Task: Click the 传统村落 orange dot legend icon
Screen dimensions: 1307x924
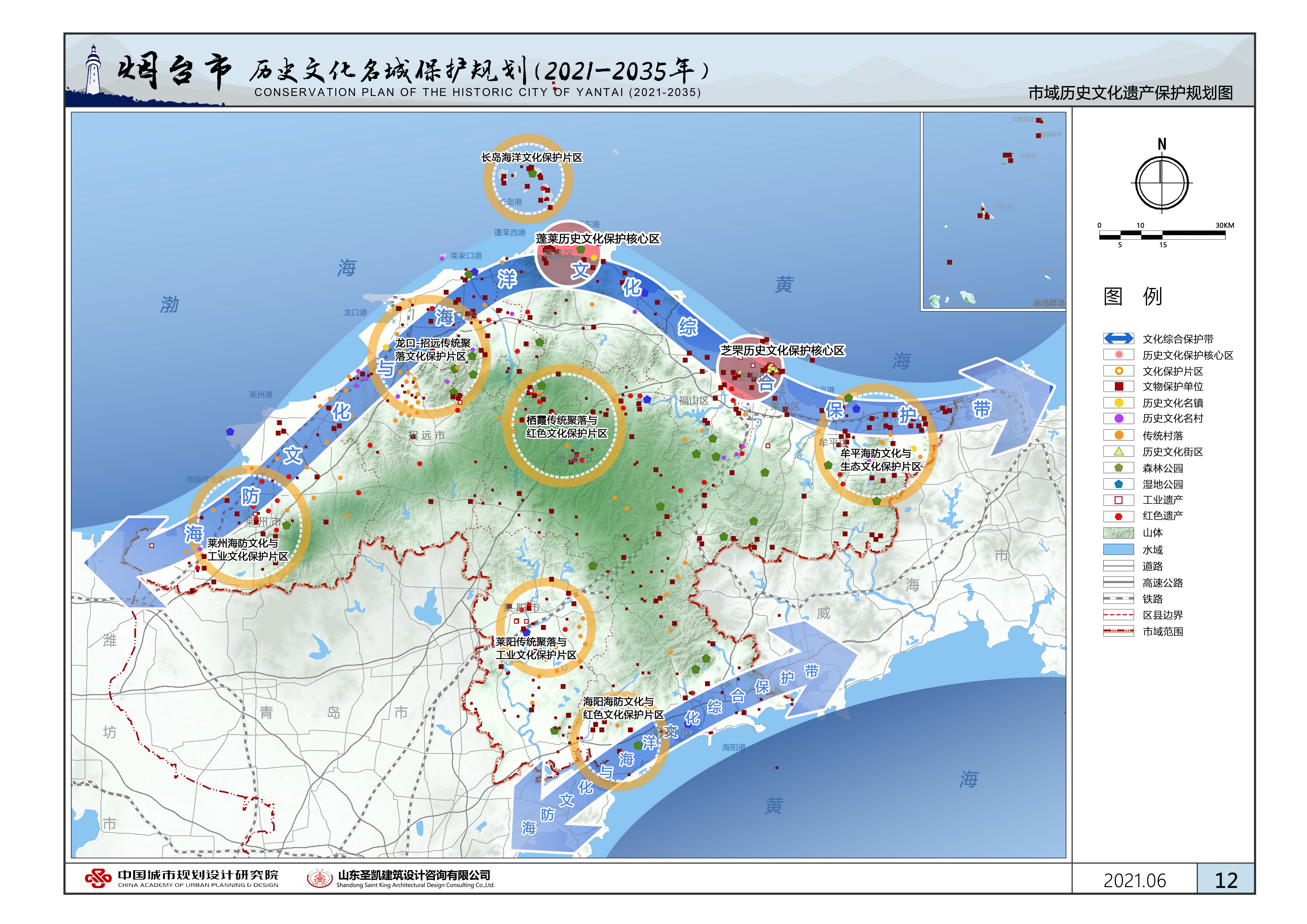Action: click(x=1119, y=435)
